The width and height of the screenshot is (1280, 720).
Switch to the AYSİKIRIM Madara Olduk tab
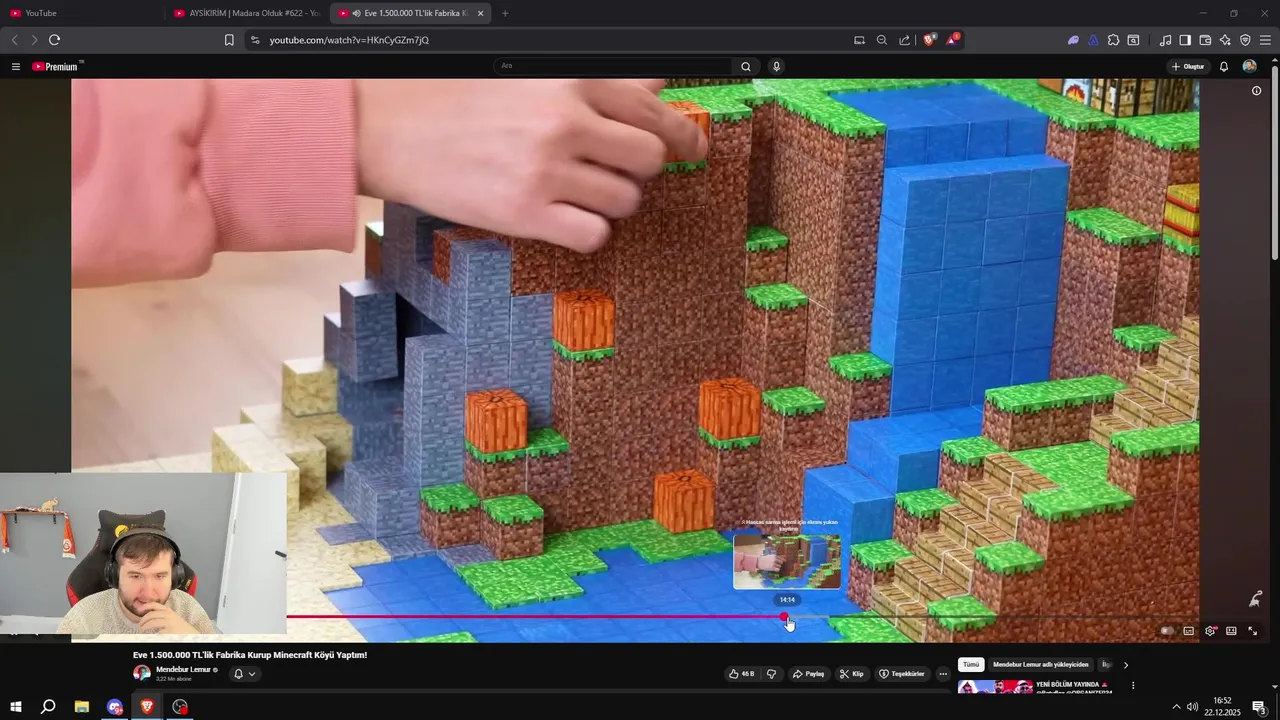coord(246,13)
